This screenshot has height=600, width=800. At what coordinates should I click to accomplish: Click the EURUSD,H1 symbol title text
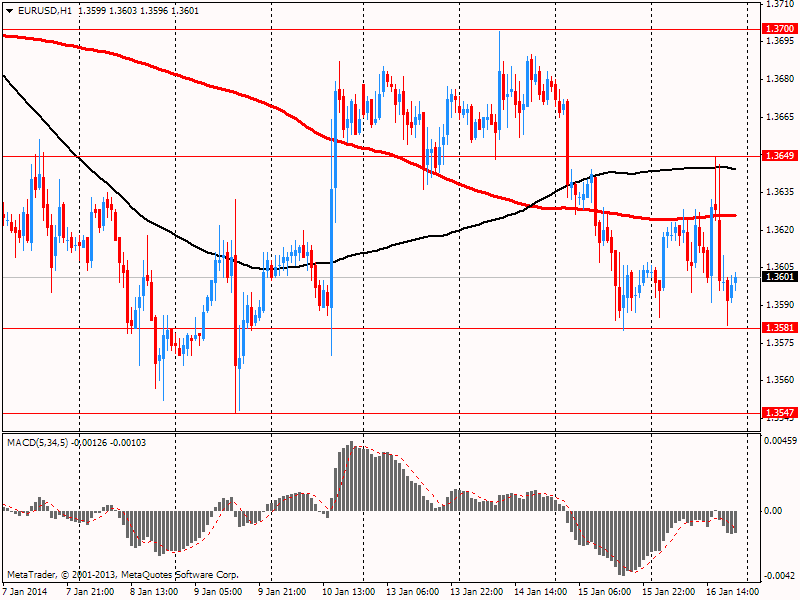click(45, 11)
